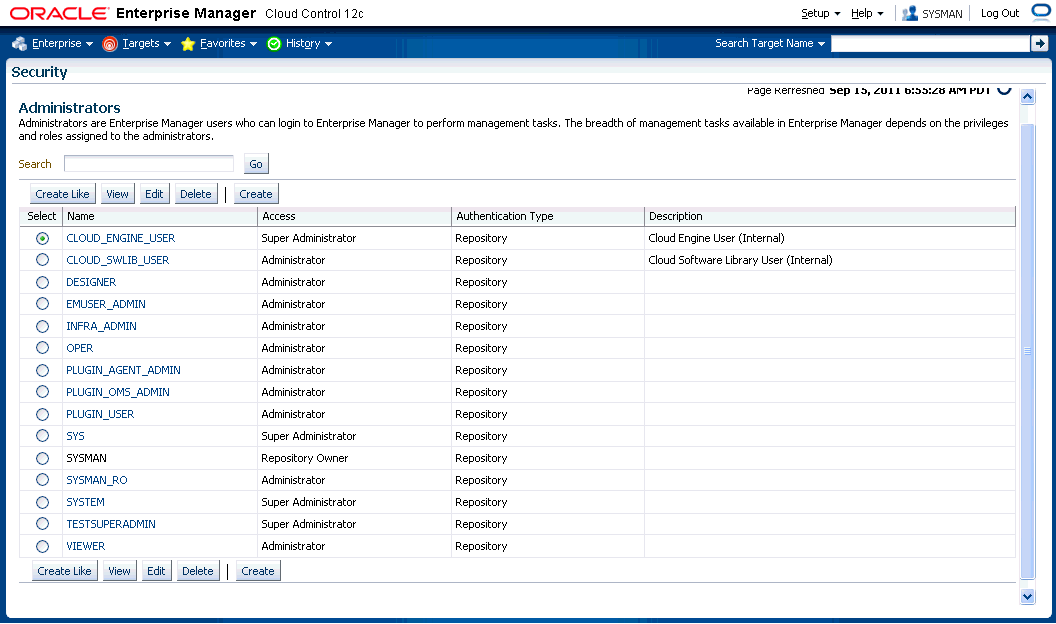The height and width of the screenshot is (624, 1056).
Task: Click Log Out link
Action: 999,13
